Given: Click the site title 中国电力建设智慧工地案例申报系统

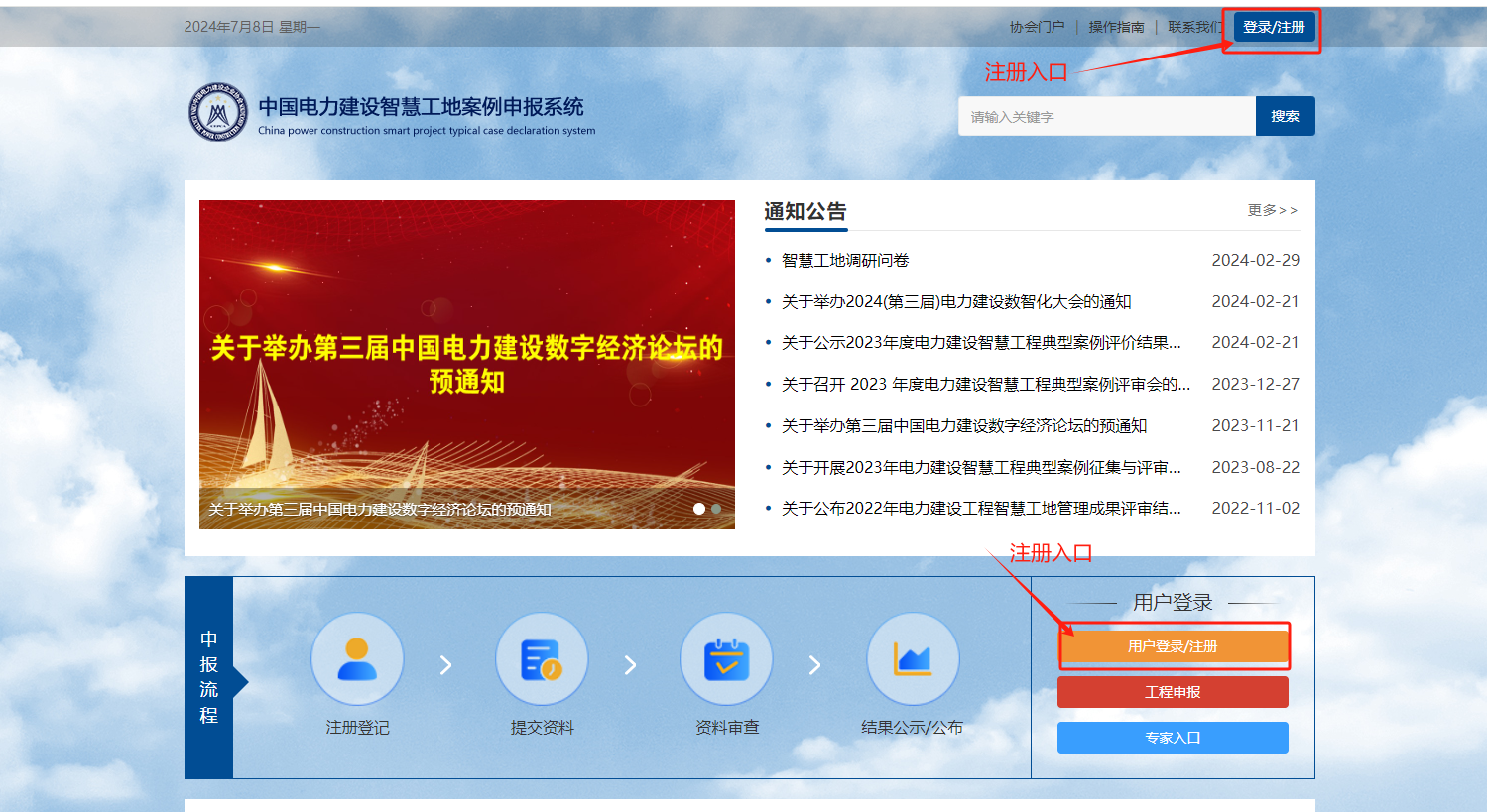Looking at the screenshot, I should pos(421,106).
